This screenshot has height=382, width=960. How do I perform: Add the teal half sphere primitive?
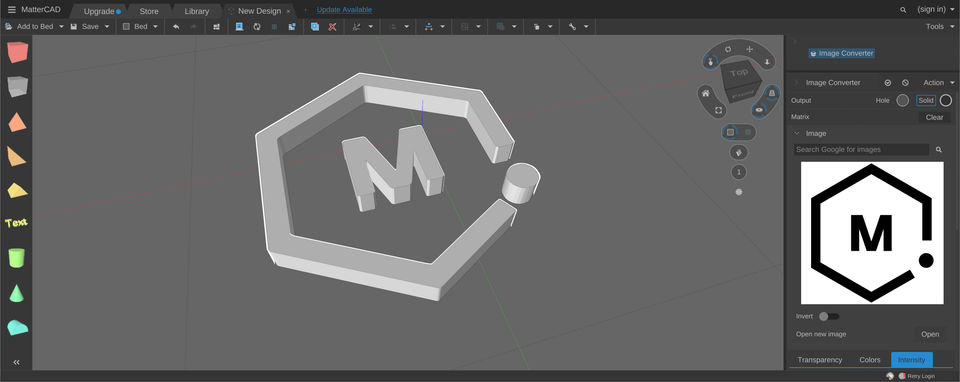click(17, 327)
